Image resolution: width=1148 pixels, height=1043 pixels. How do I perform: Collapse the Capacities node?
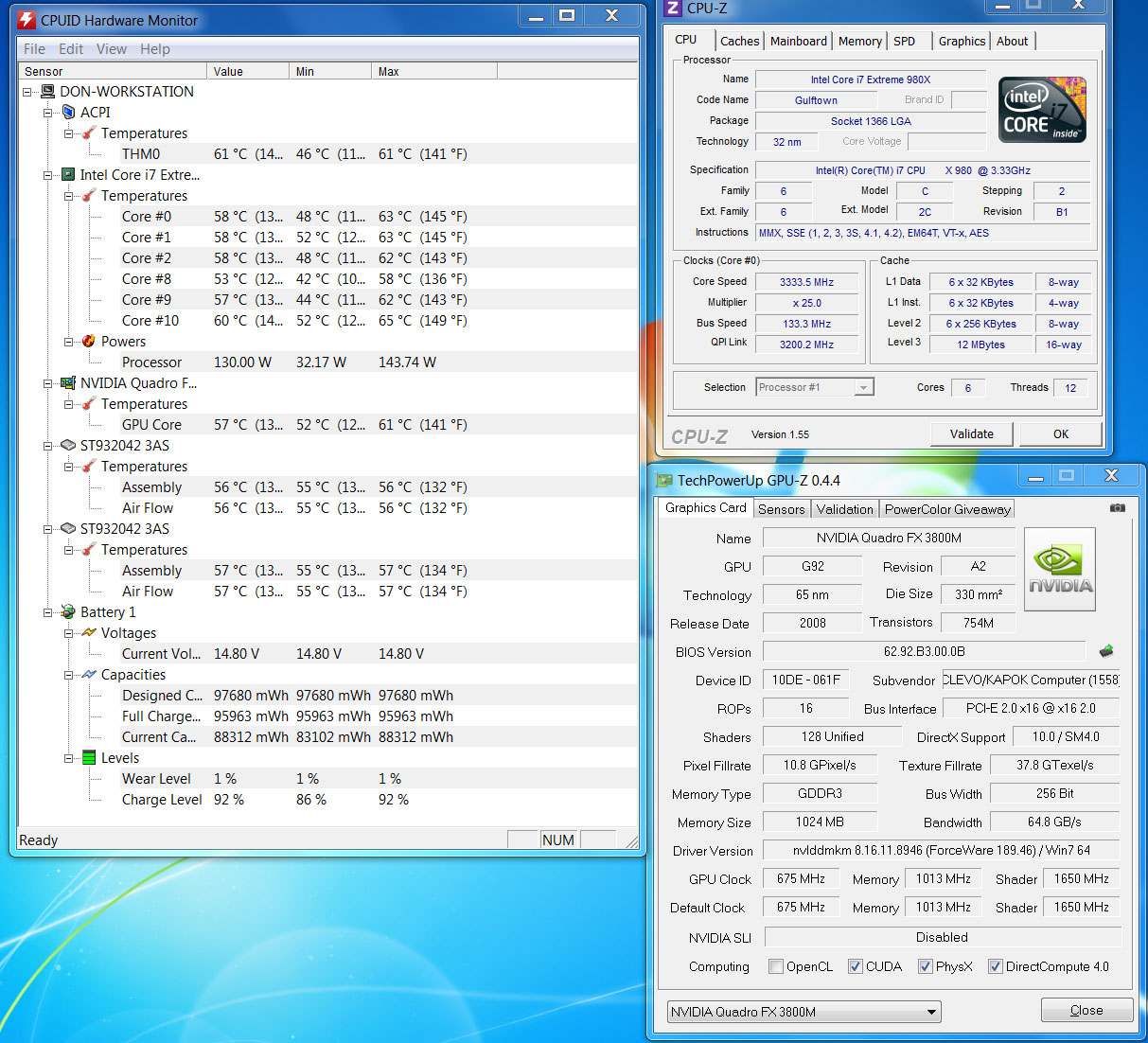coord(69,675)
